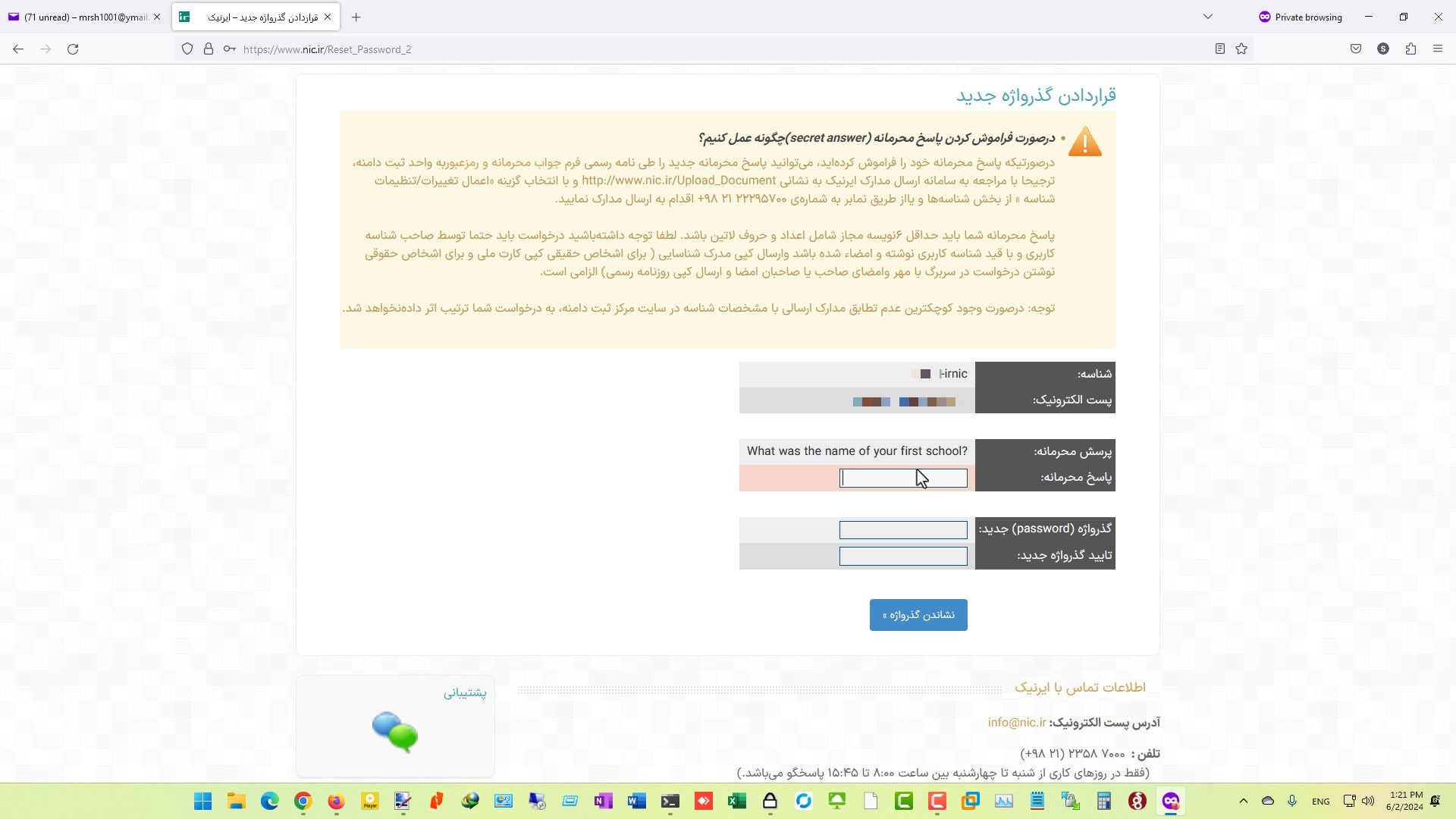This screenshot has height=819, width=1456.
Task: Open a new browser tab
Action: tap(356, 17)
